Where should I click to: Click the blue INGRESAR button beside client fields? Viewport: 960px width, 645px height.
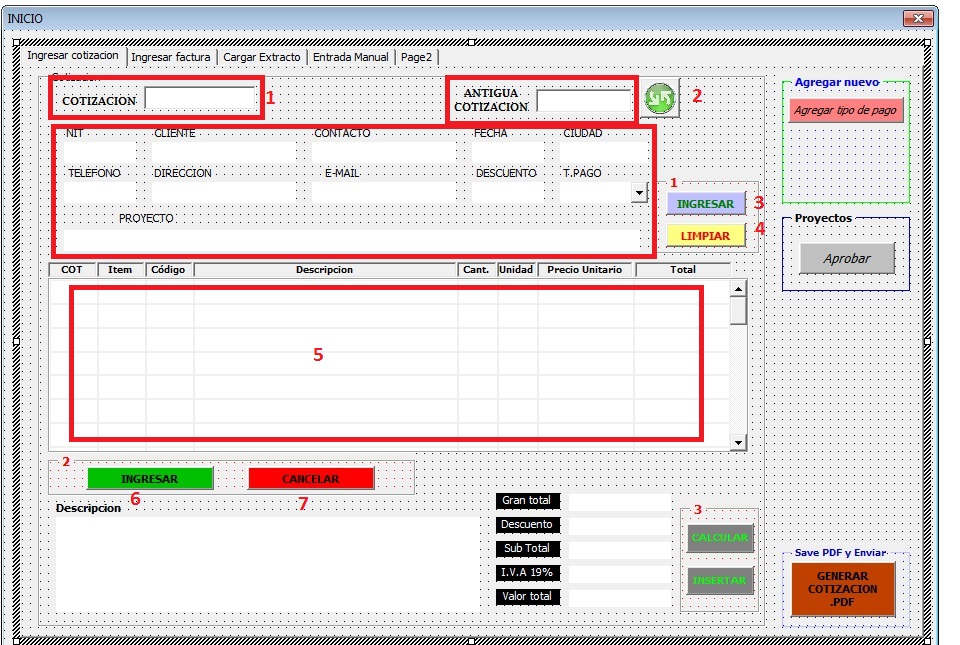[705, 204]
